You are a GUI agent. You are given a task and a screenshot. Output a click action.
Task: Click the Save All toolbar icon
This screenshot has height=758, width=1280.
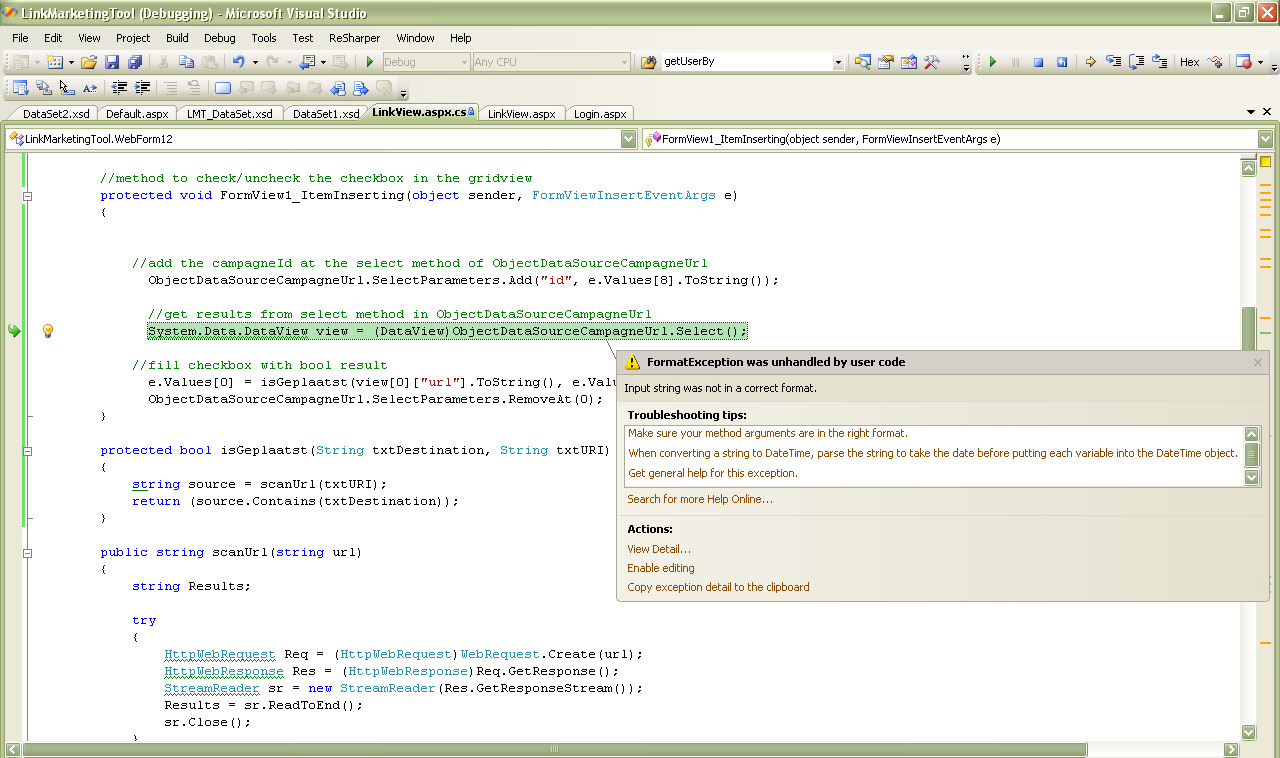[135, 62]
